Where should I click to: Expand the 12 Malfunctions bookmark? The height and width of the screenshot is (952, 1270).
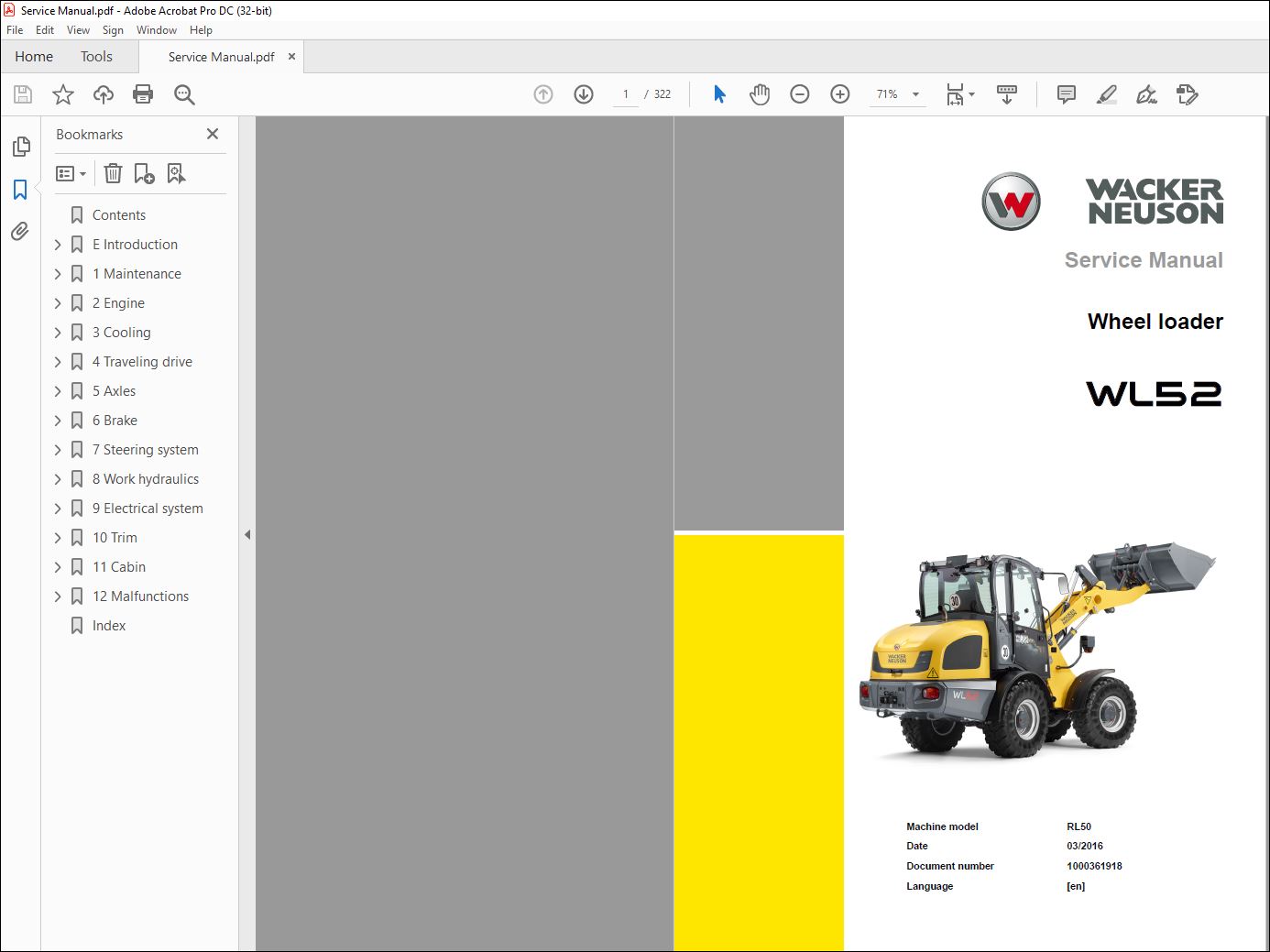click(58, 596)
